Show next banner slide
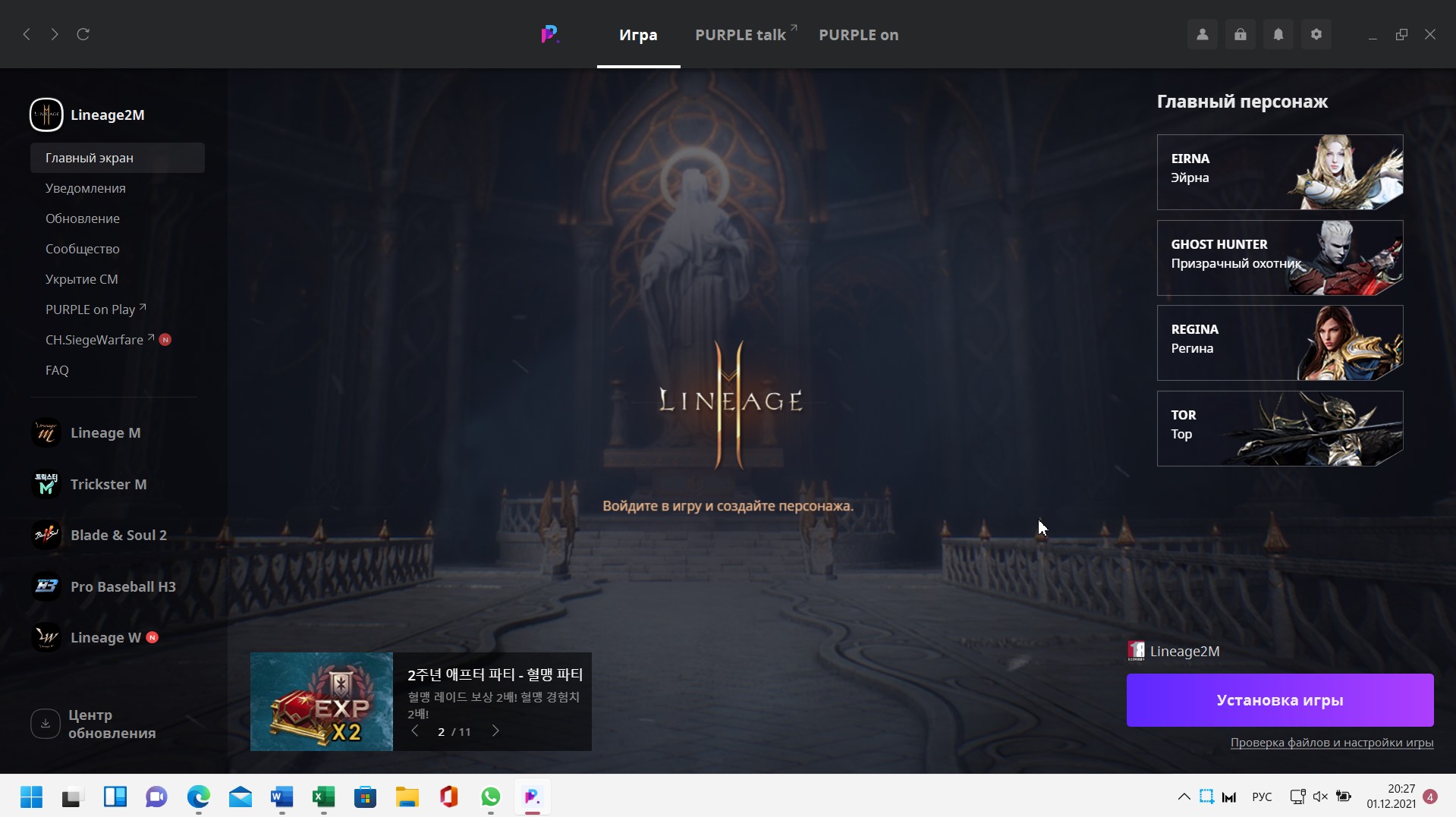Image resolution: width=1456 pixels, height=817 pixels. tap(495, 731)
